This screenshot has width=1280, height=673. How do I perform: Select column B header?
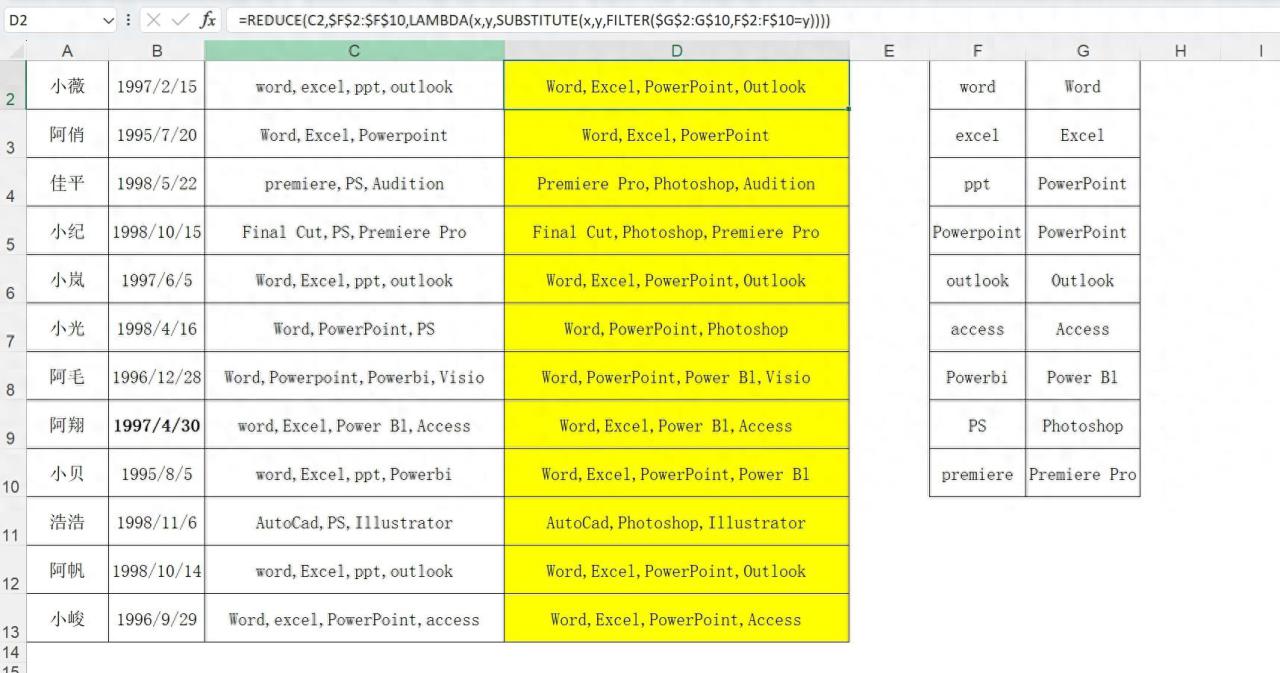(157, 51)
